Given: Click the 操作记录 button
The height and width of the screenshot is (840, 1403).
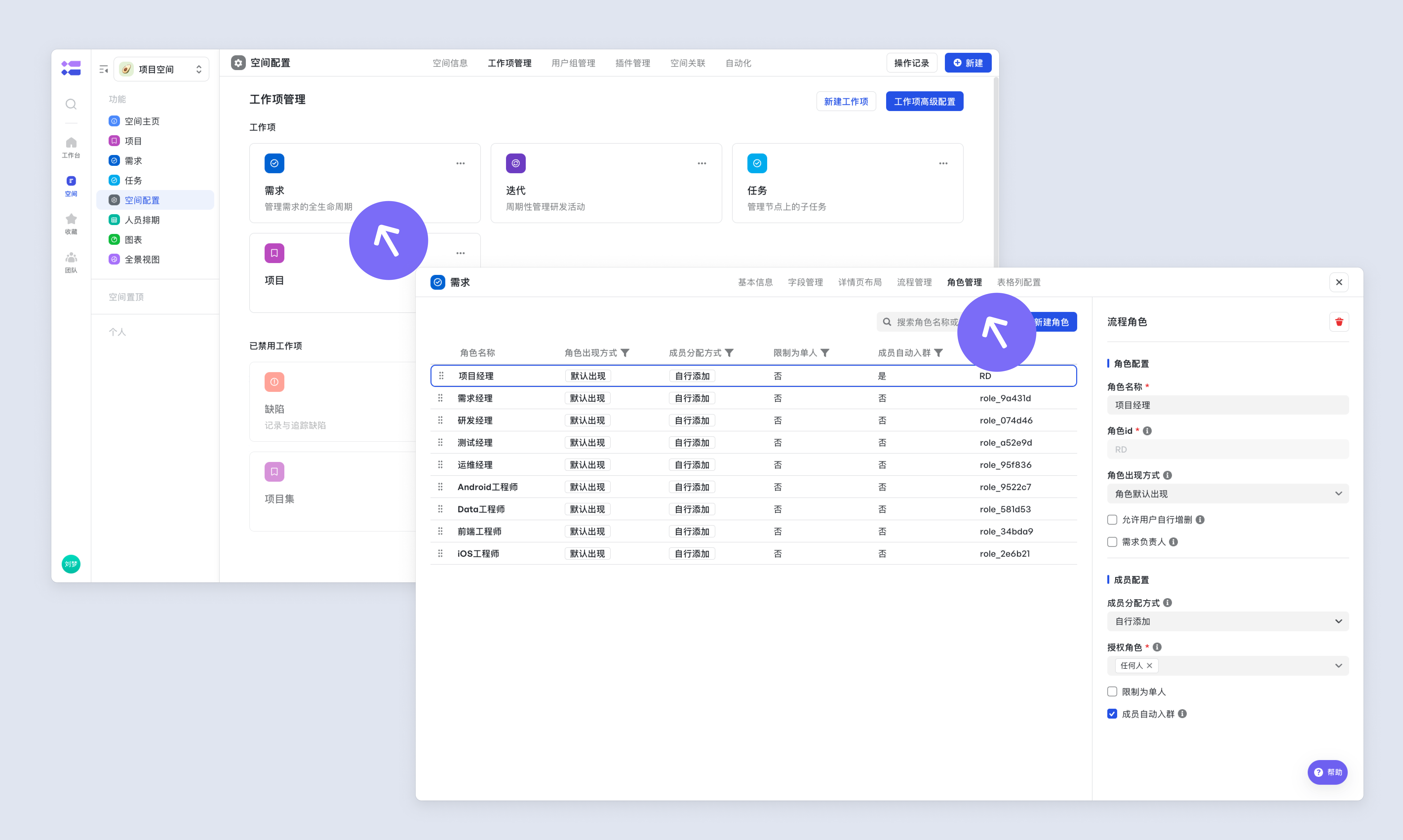Looking at the screenshot, I should [912, 63].
